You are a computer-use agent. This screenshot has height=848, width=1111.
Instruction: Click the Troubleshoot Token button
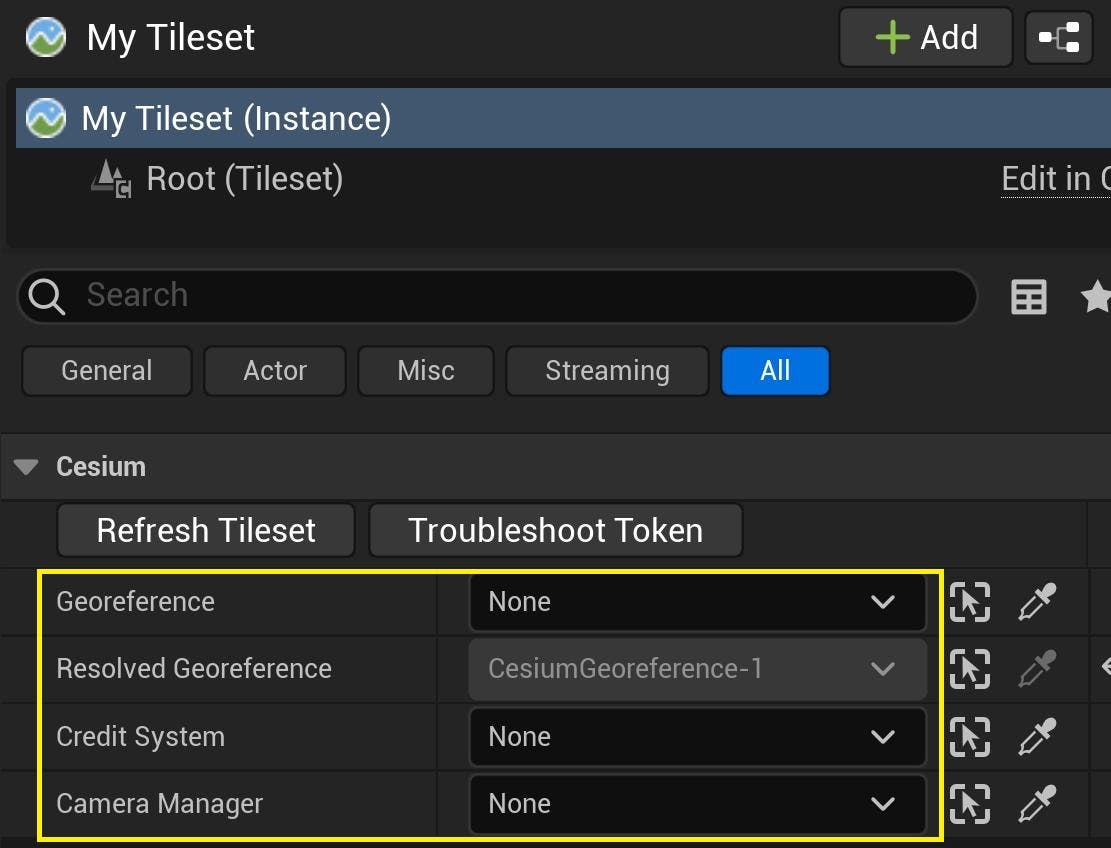pyautogui.click(x=556, y=531)
